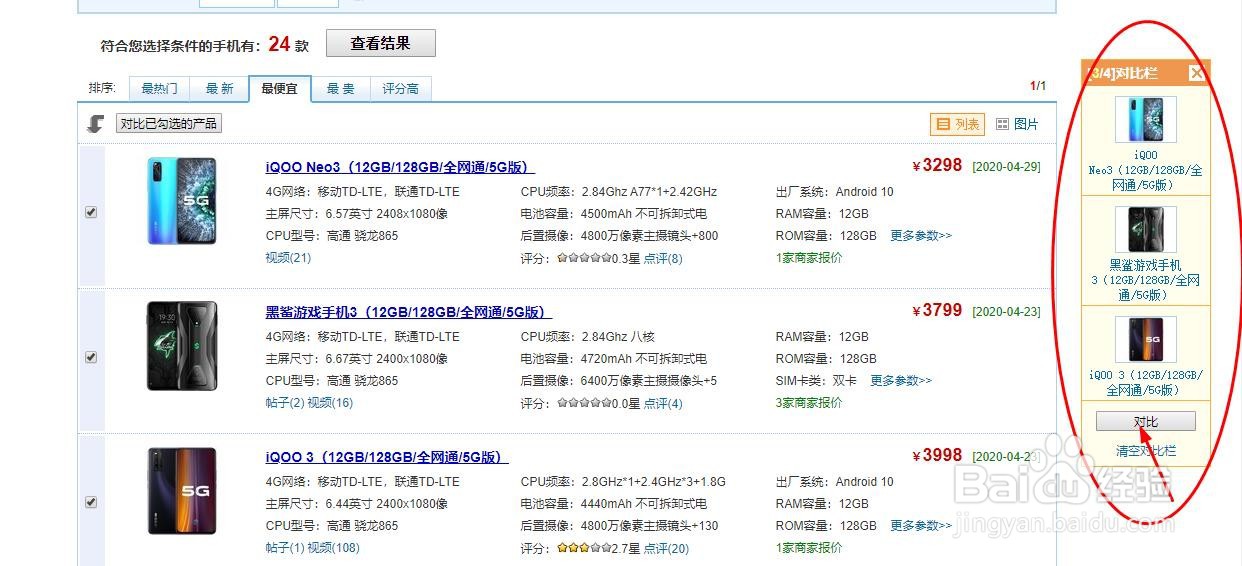Screen dimensions: 1242x566
Task: Uncheck the iQOO Neo3 compare checkbox
Action: pyautogui.click(x=91, y=212)
